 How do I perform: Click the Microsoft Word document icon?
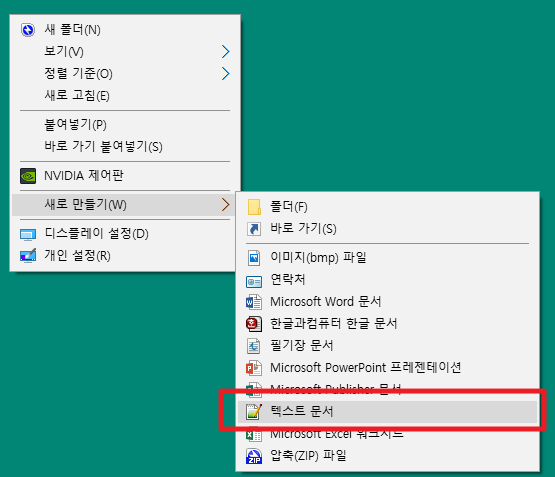tap(254, 302)
